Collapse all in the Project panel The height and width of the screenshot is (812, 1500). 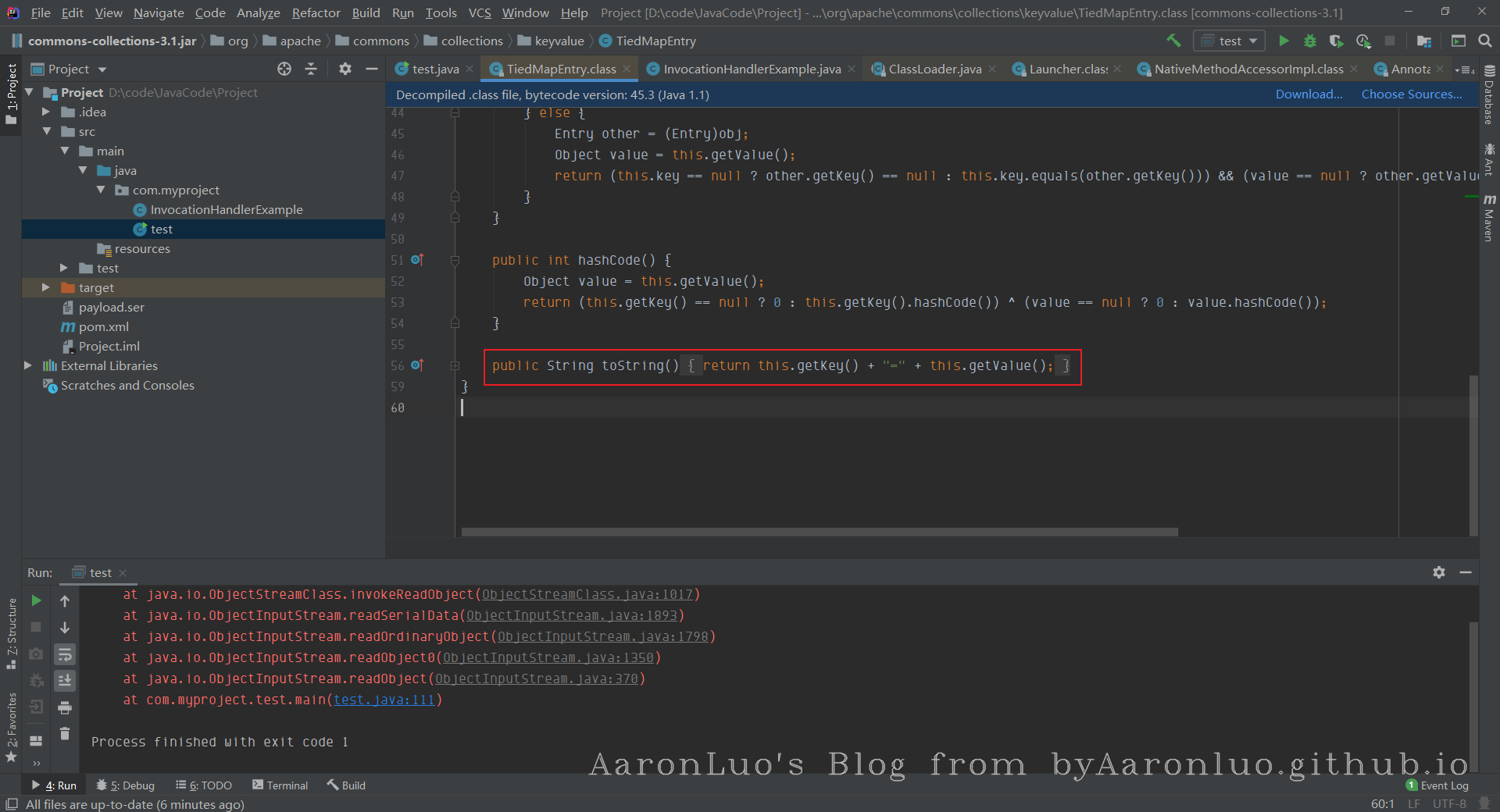point(311,69)
